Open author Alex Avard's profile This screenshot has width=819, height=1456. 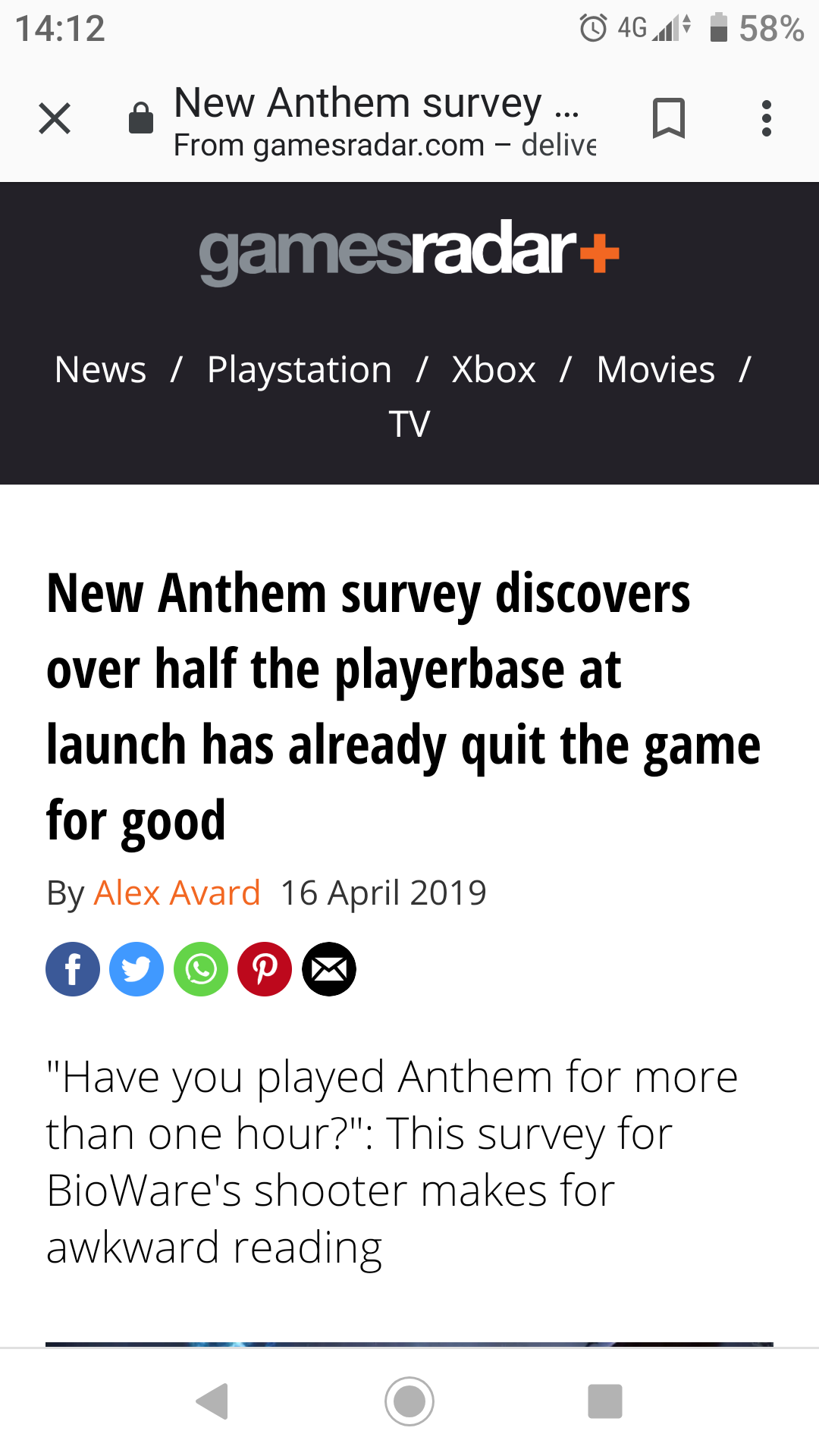tap(177, 893)
